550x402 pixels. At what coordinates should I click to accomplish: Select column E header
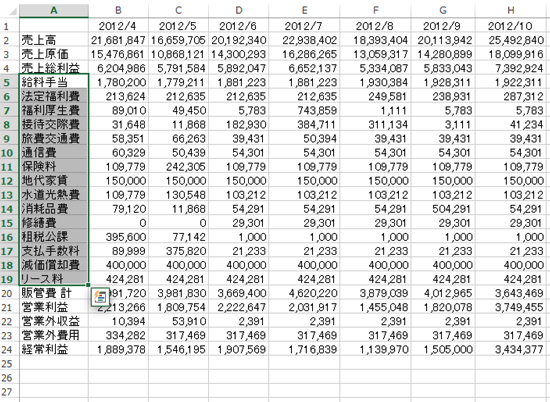(x=304, y=11)
